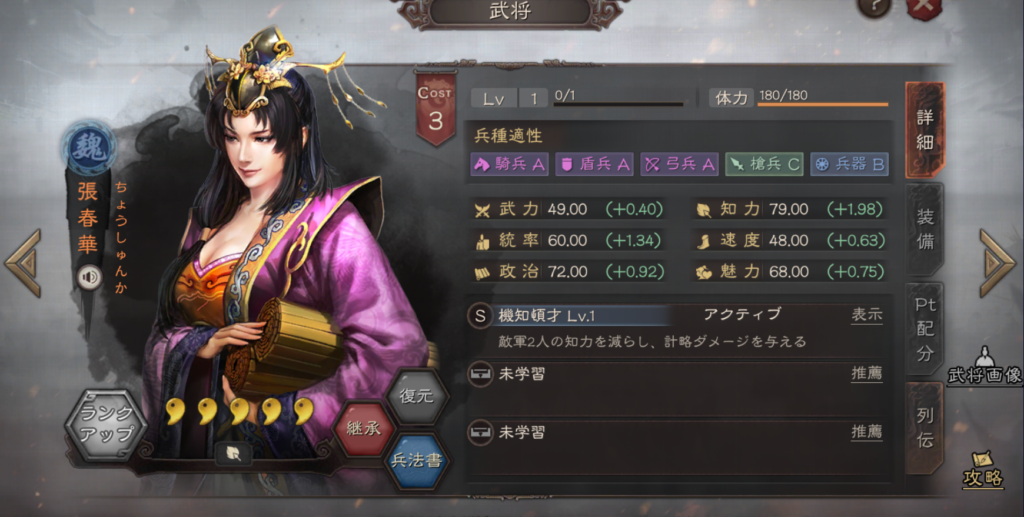
Task: Tap the first empty skill slot icon
Action: (x=480, y=375)
